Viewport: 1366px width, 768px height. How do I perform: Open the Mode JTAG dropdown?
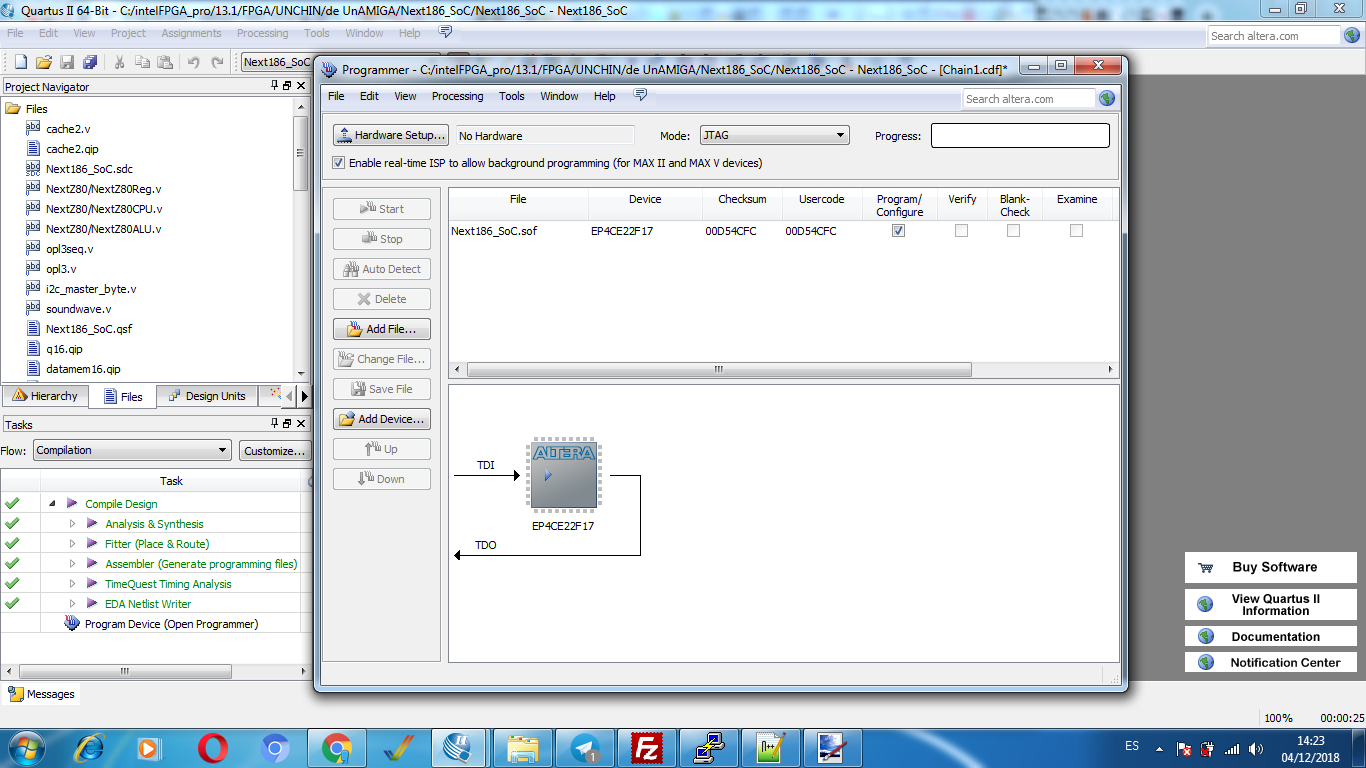pyautogui.click(x=774, y=135)
